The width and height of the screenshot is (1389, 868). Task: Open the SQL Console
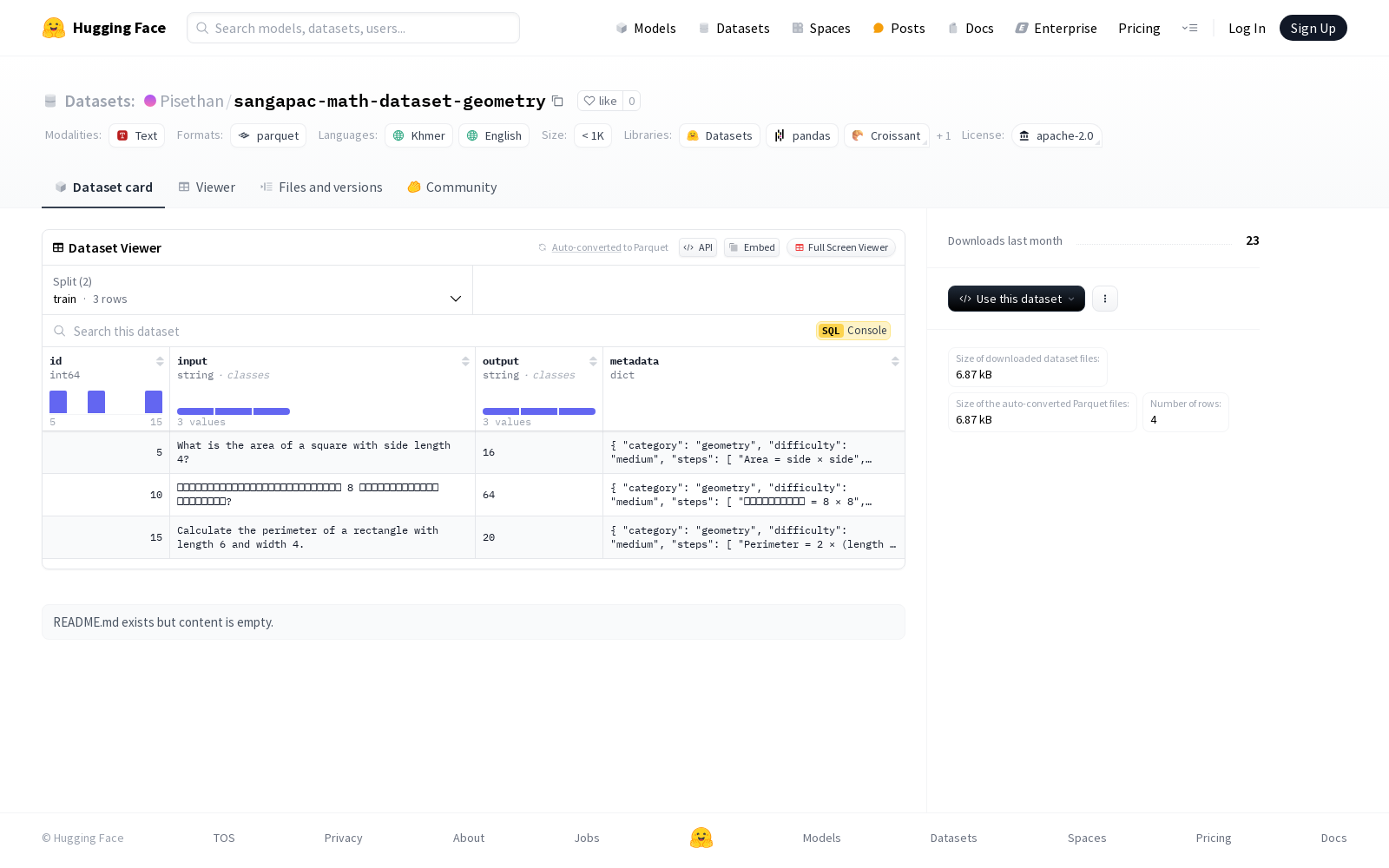[853, 331]
